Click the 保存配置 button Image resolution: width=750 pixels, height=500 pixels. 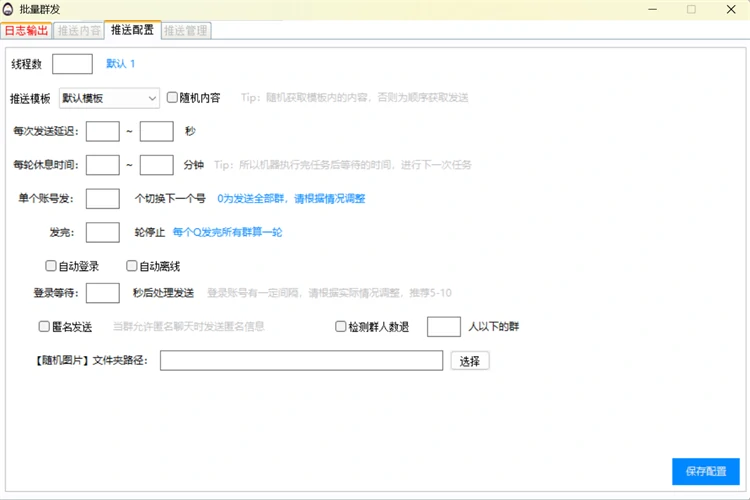click(706, 471)
